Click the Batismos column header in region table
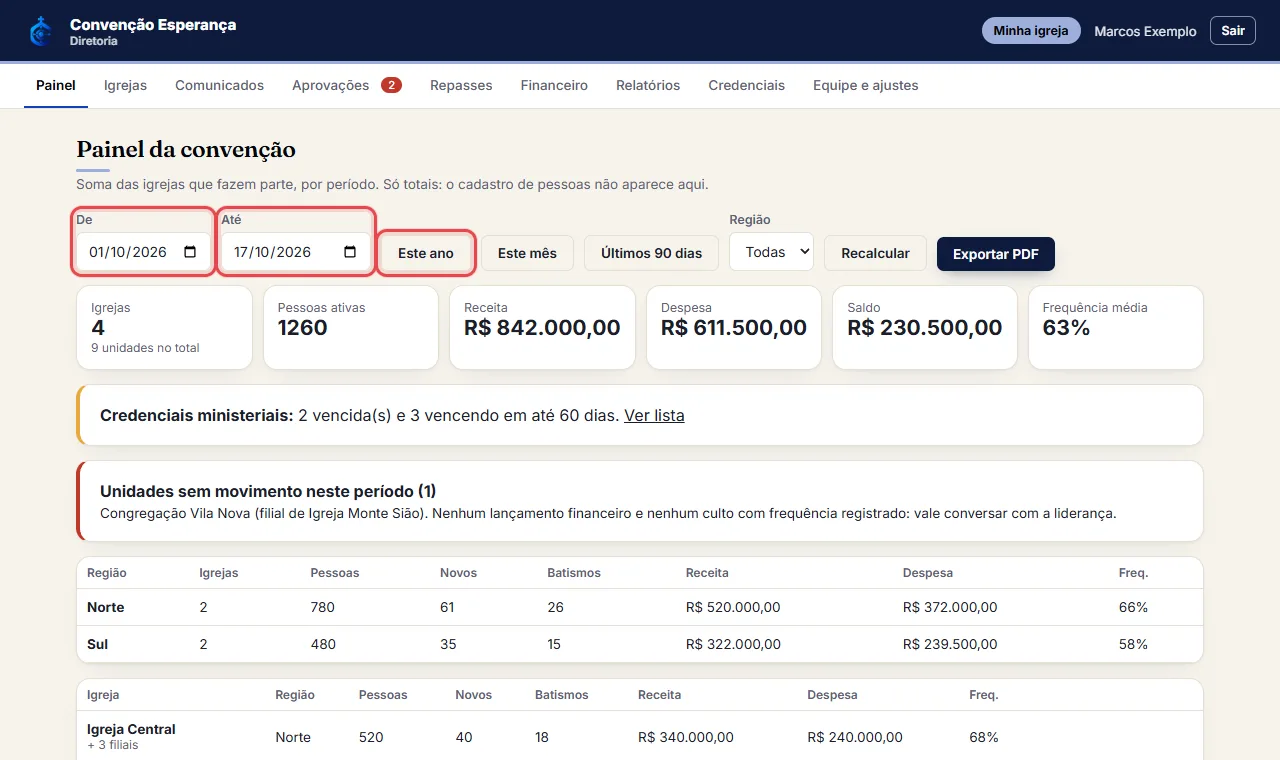The height and width of the screenshot is (760, 1280). point(574,573)
